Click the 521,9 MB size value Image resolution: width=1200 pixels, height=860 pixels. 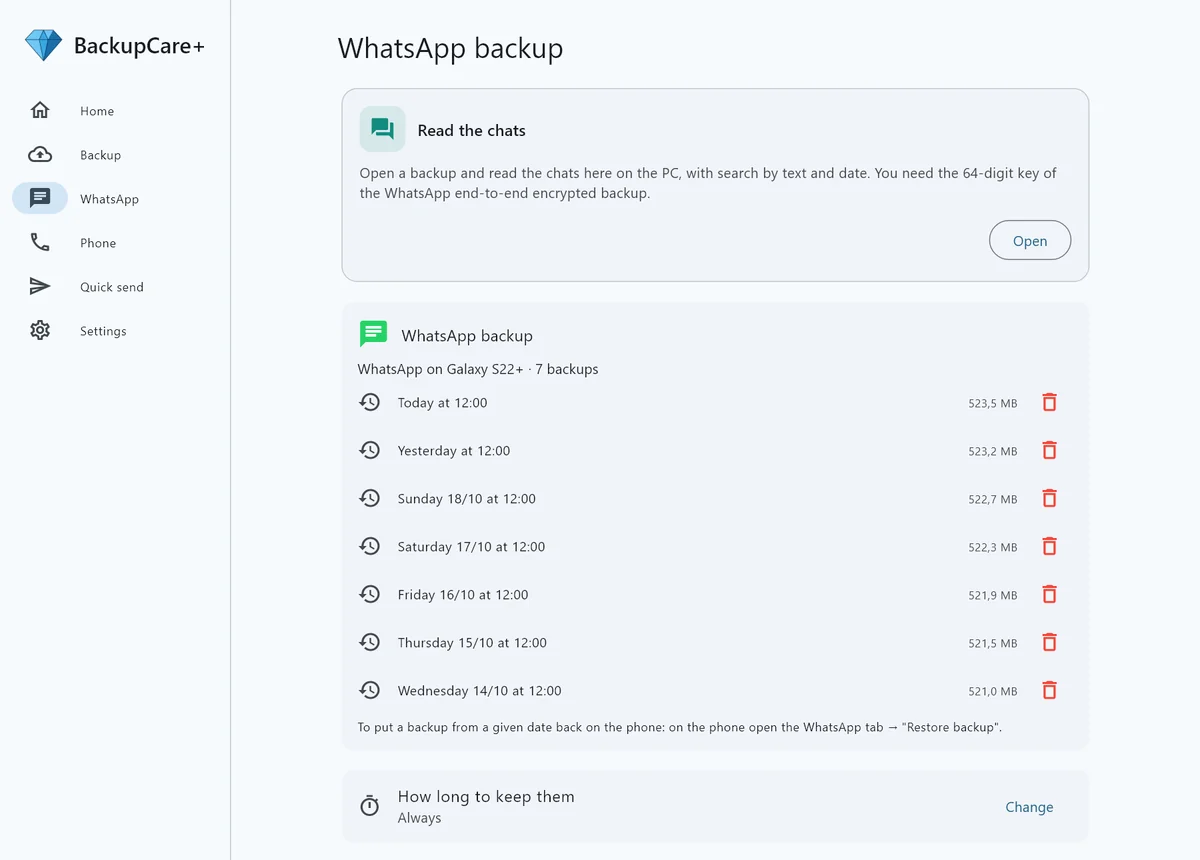tap(993, 595)
